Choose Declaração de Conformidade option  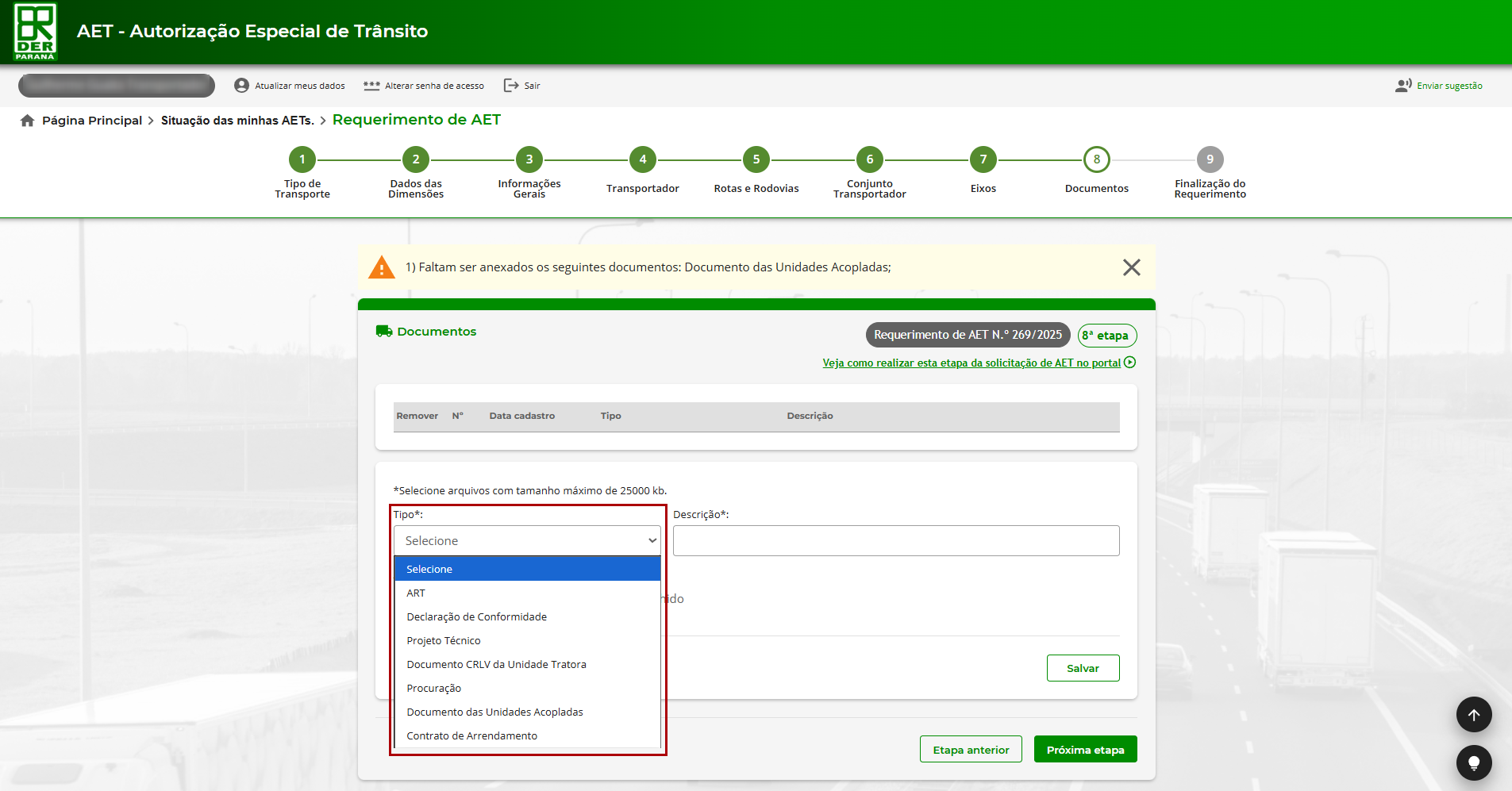coord(527,616)
